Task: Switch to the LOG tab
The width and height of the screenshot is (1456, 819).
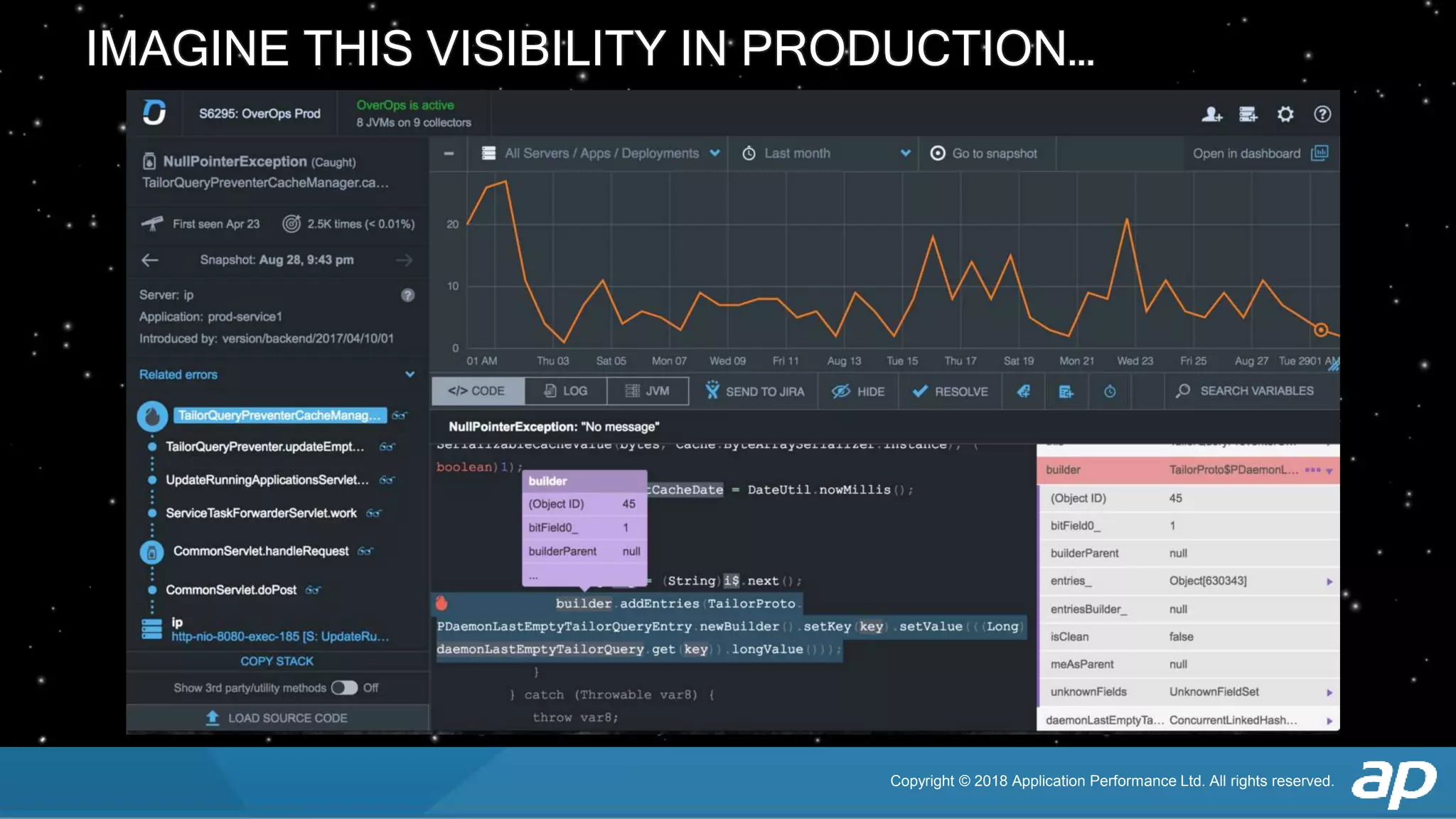Action: point(566,391)
